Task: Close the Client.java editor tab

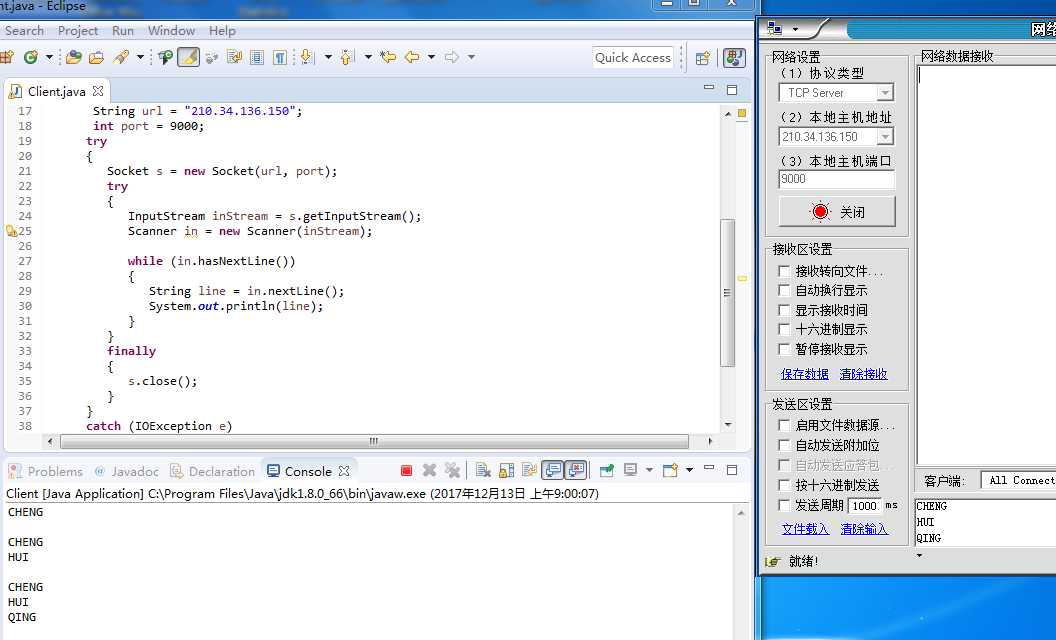Action: (98, 91)
